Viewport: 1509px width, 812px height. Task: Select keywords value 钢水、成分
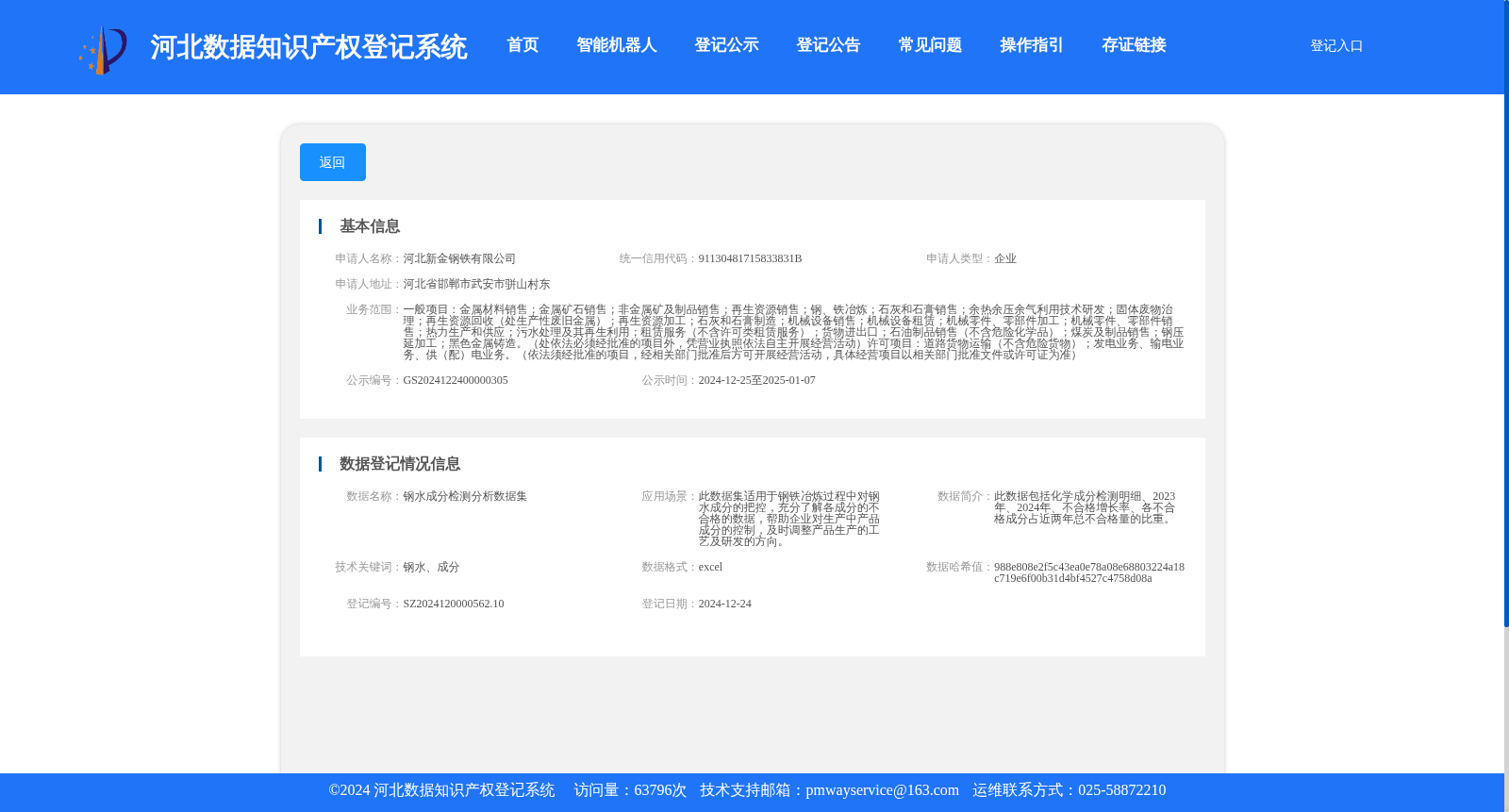click(431, 567)
